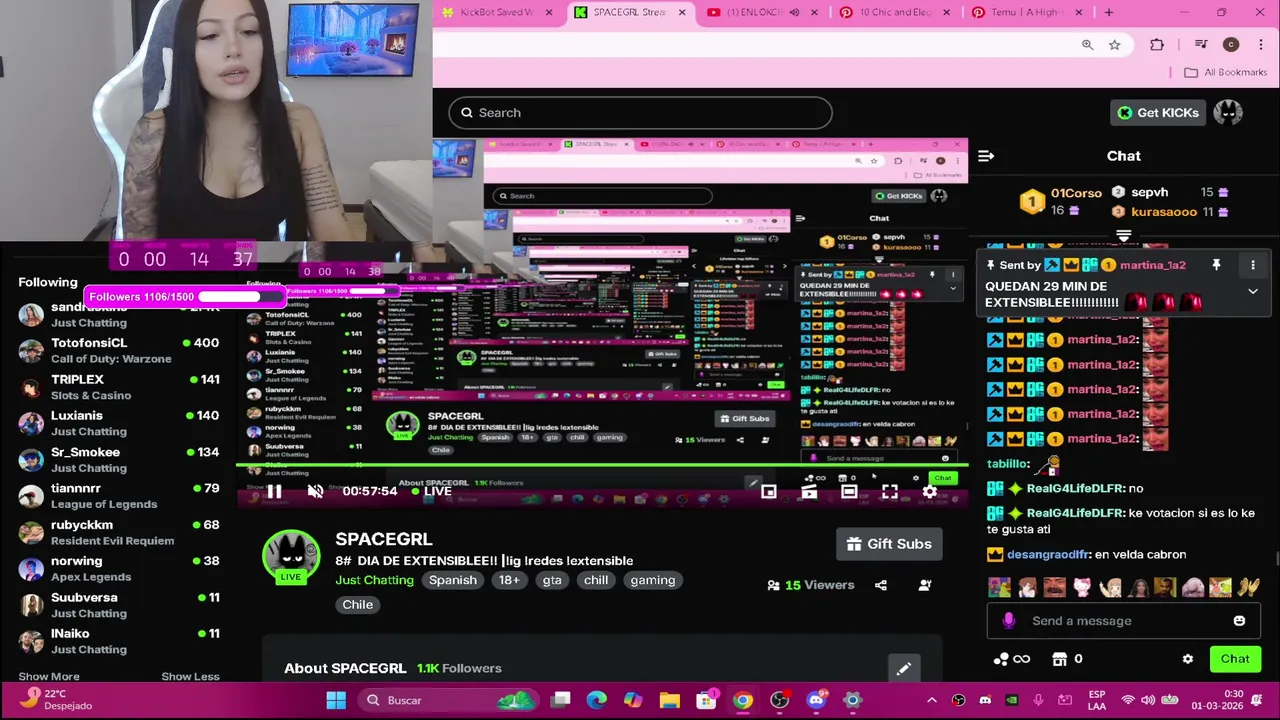
Task: Open the All Bookmarks folder
Action: point(1225,72)
